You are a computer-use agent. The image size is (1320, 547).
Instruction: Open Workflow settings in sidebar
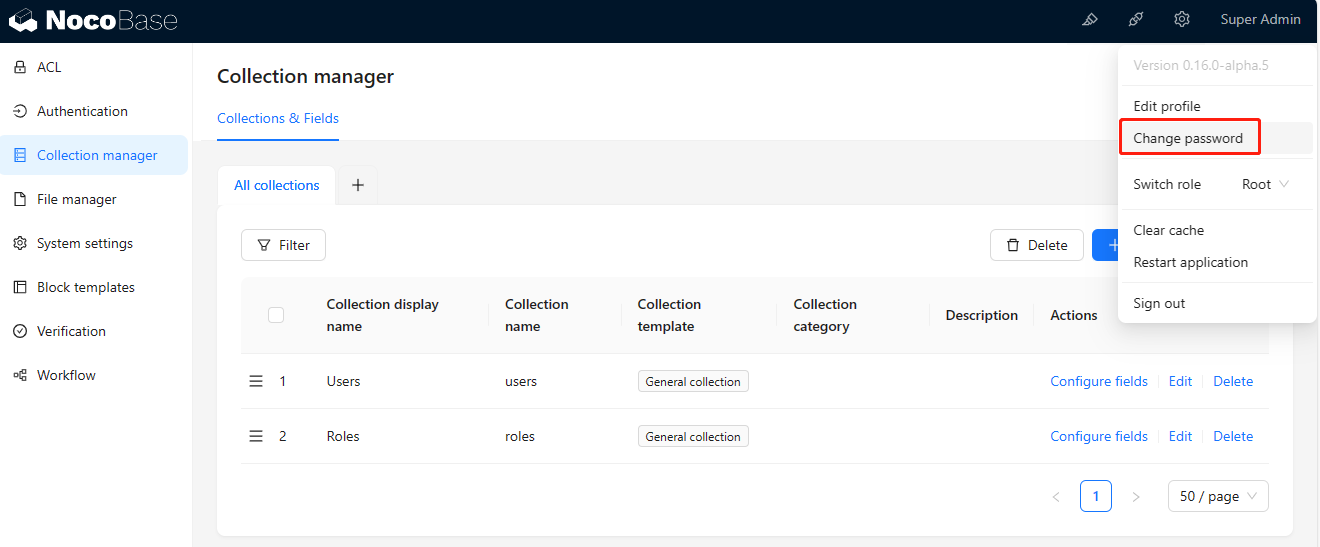coord(66,376)
